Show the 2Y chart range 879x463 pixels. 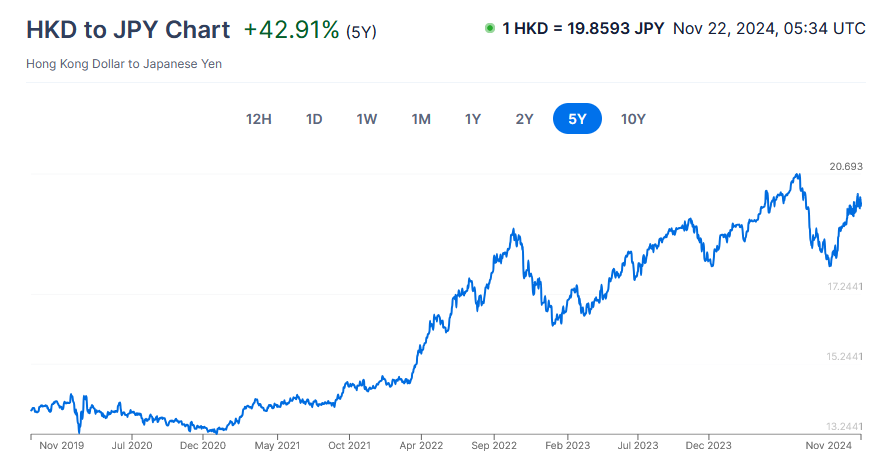[525, 119]
